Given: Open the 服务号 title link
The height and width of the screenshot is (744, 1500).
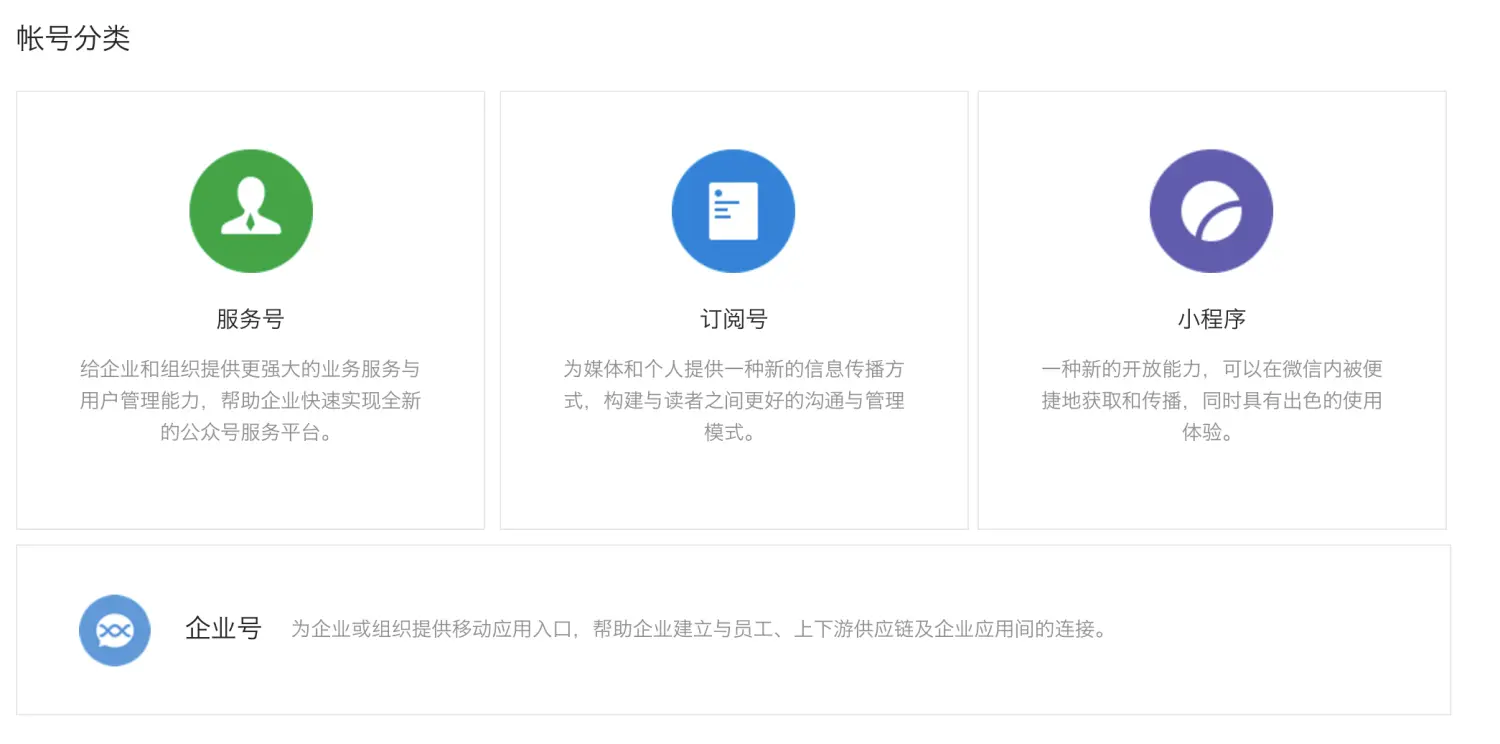Looking at the screenshot, I should pyautogui.click(x=250, y=319).
